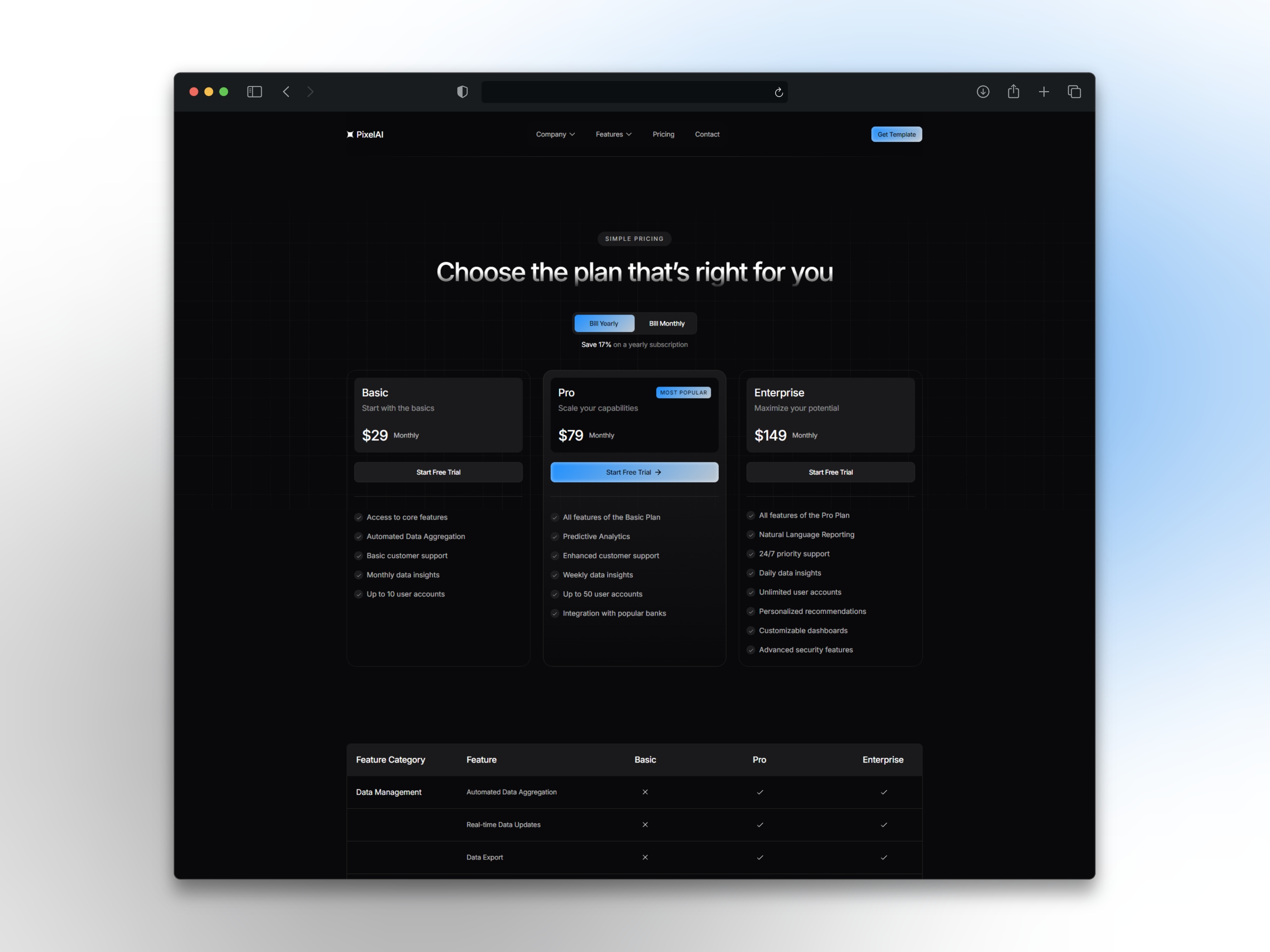Click the reload page icon
Image resolution: width=1270 pixels, height=952 pixels.
[781, 91]
